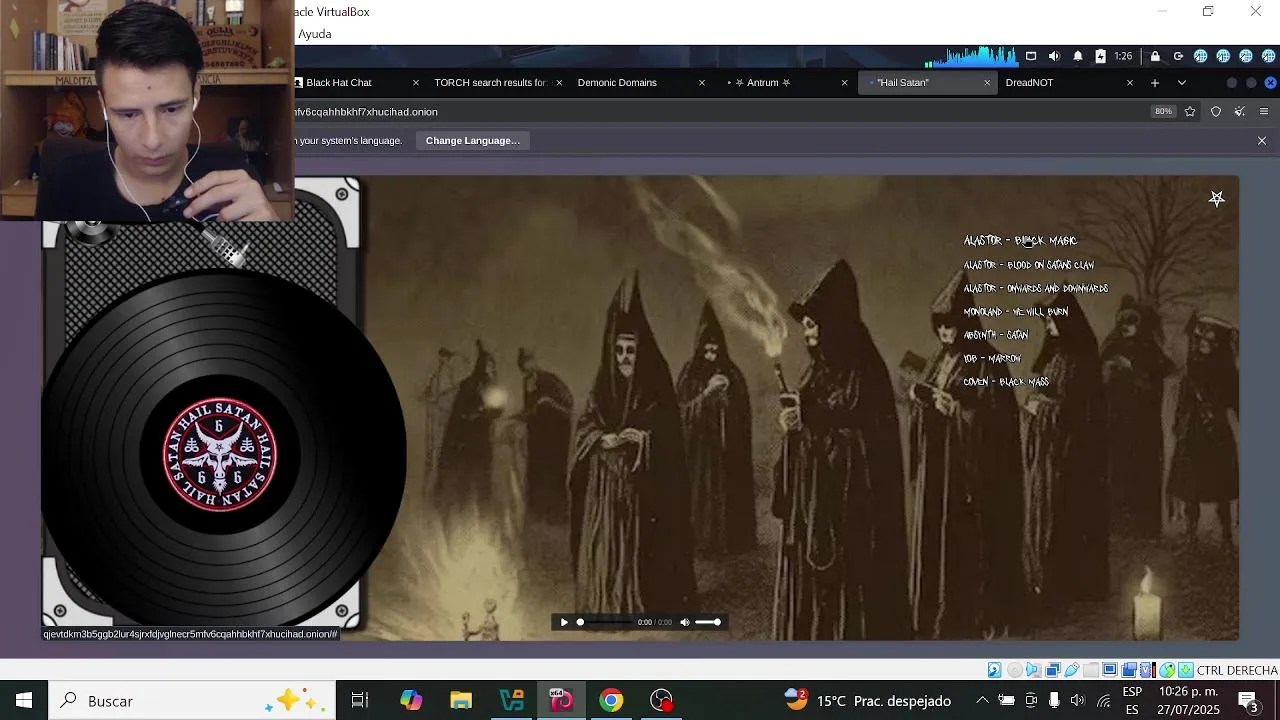Play 'Absynth - Satan' track
Viewport: 1280px width, 720px height.
click(x=996, y=335)
